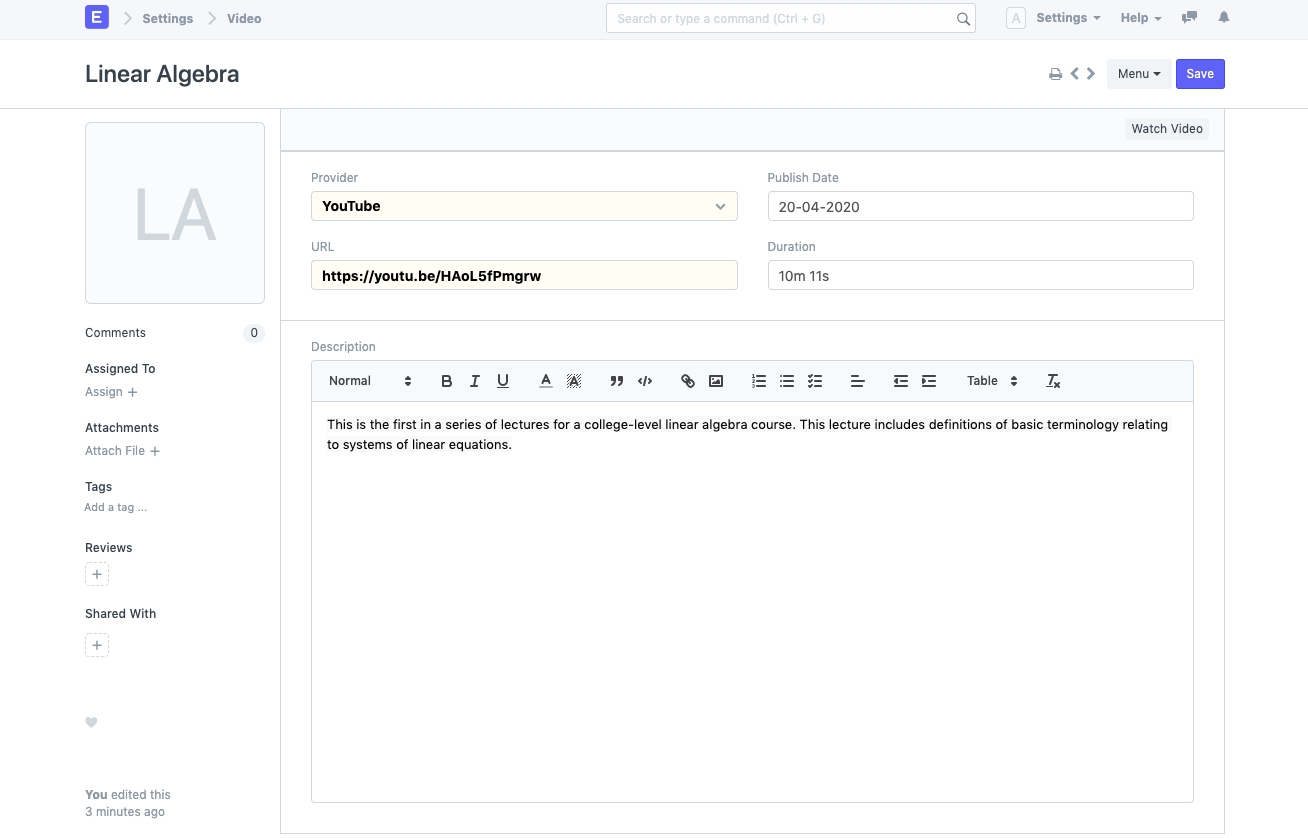Toggle underline formatting in editor
This screenshot has height=838, width=1308.
(x=503, y=381)
